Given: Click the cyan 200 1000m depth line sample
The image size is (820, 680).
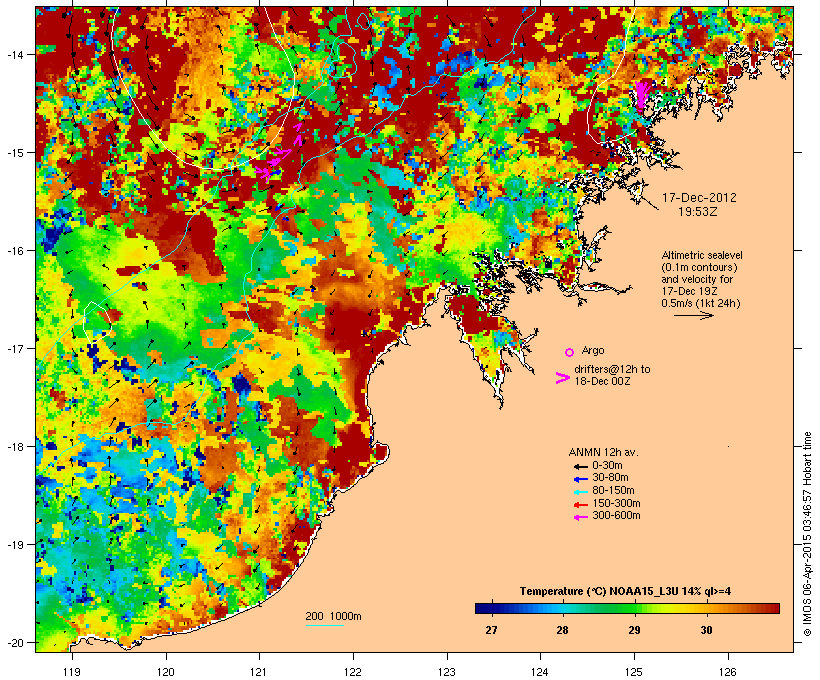Looking at the screenshot, I should point(324,625).
